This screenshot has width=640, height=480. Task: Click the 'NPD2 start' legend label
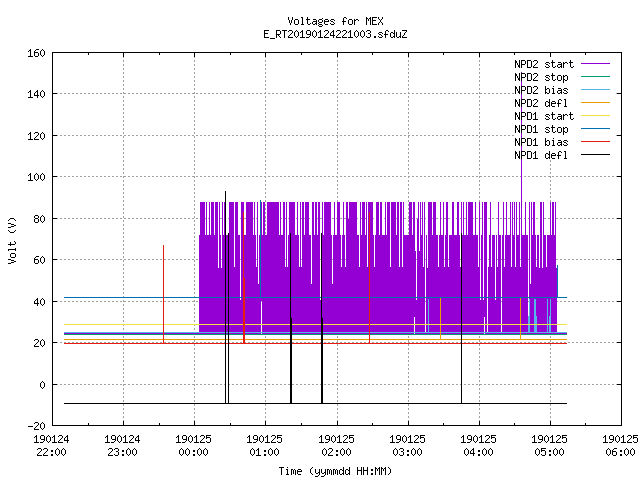(544, 64)
